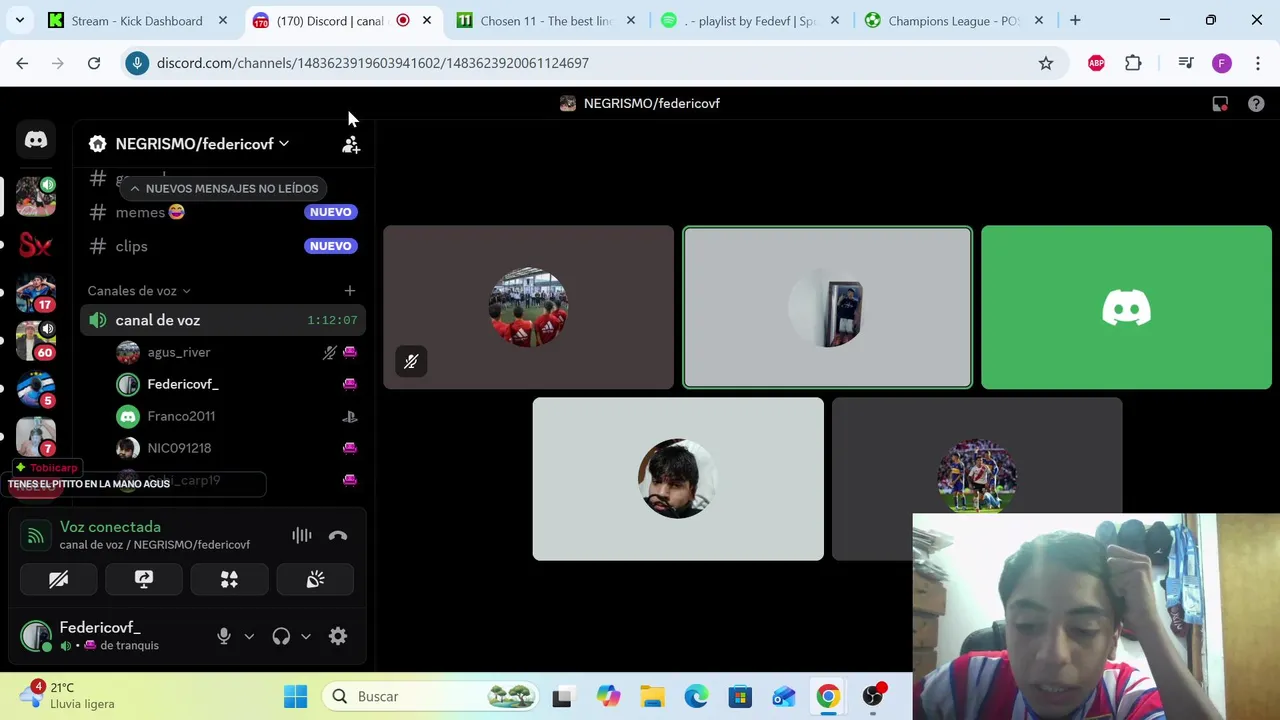Open Microsoft Store from the taskbar

pyautogui.click(x=740, y=696)
